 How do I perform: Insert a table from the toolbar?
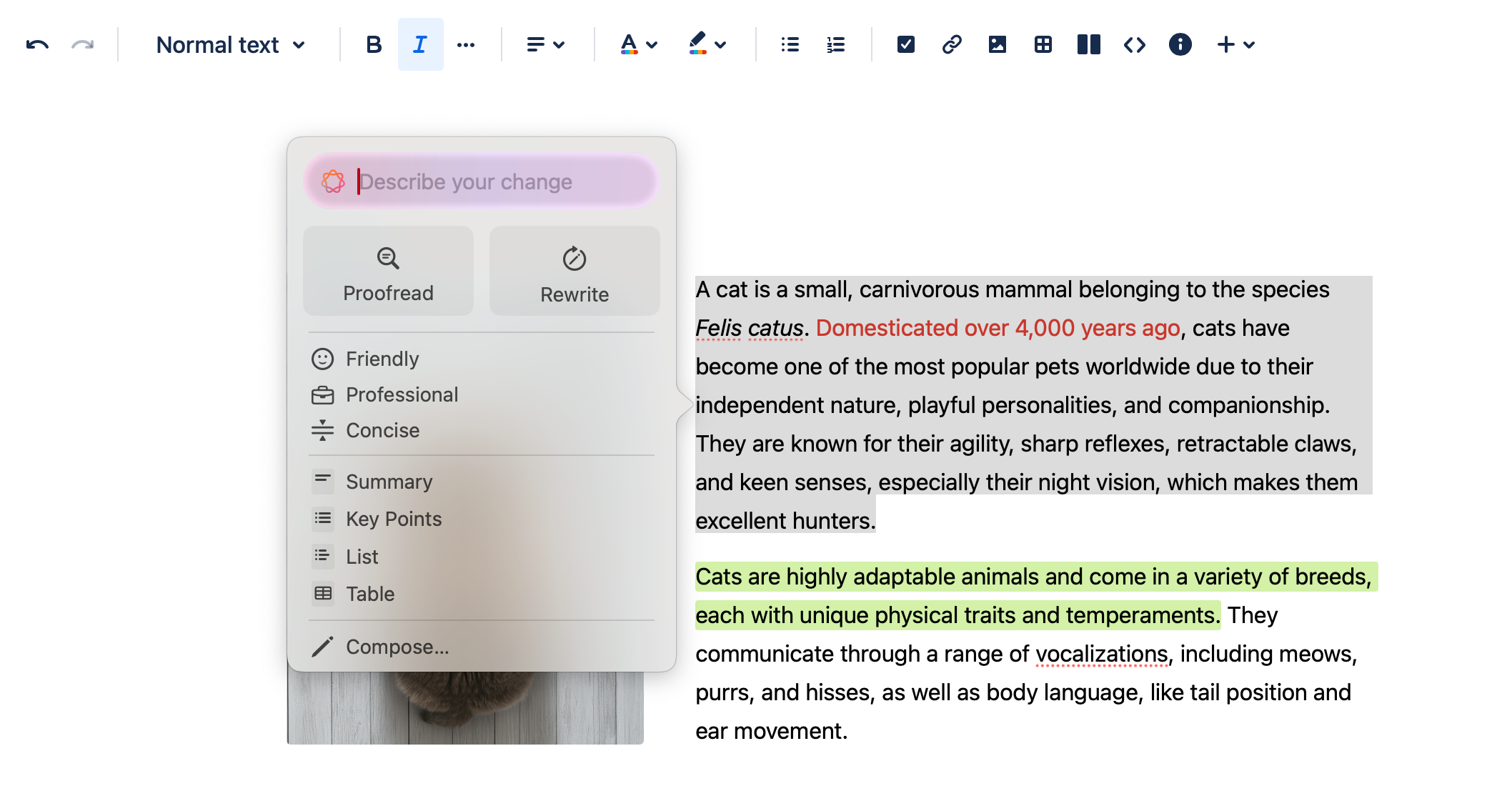(1043, 45)
